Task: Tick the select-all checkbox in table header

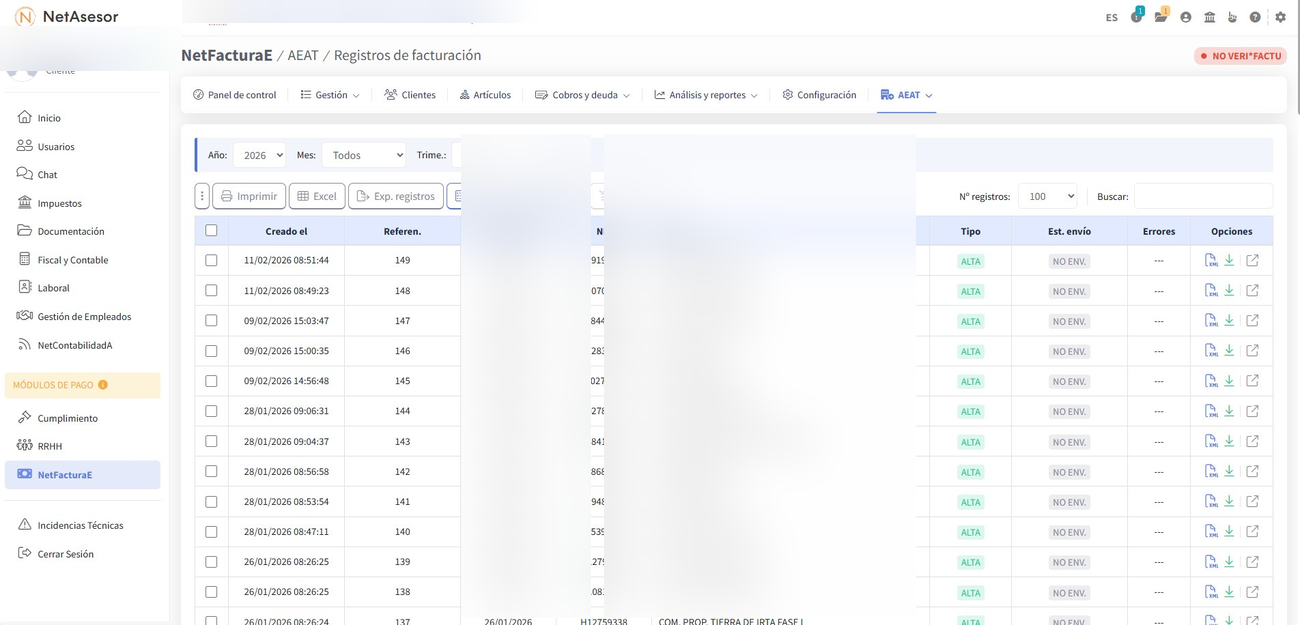Action: pyautogui.click(x=211, y=231)
